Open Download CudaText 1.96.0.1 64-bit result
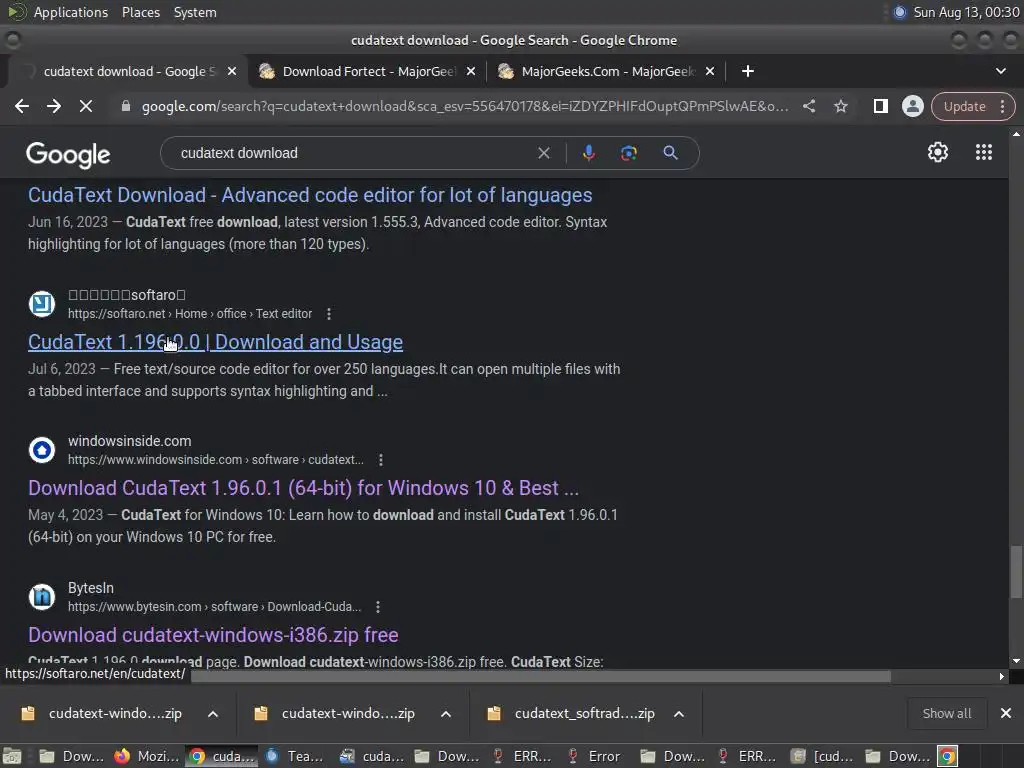Screen dimensions: 1024x768 304,488
